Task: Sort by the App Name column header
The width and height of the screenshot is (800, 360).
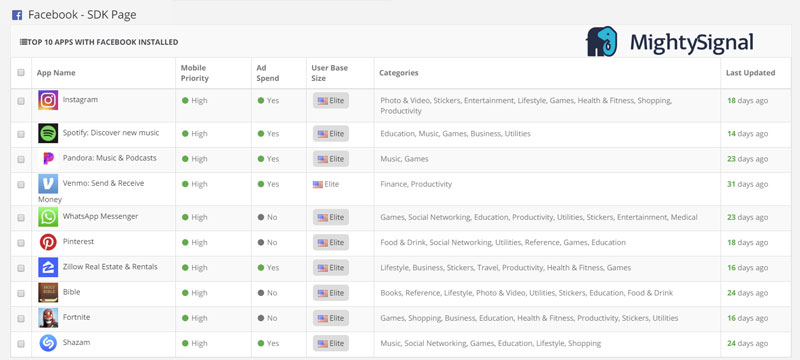Action: [56, 73]
